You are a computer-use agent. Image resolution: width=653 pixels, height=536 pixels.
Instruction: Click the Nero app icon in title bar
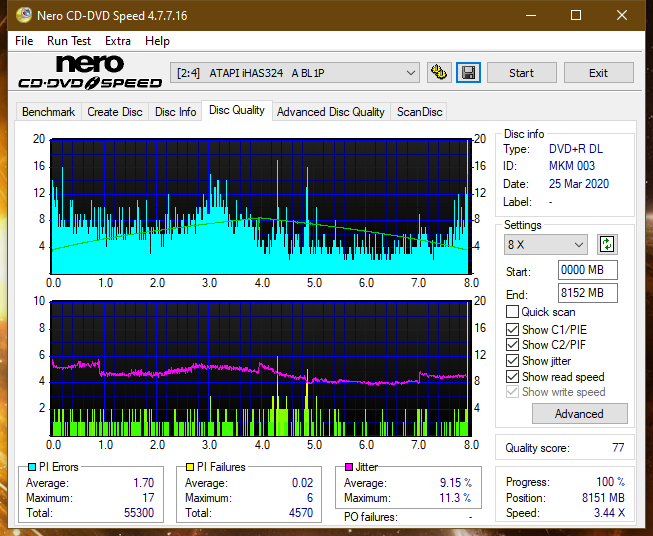(x=24, y=15)
